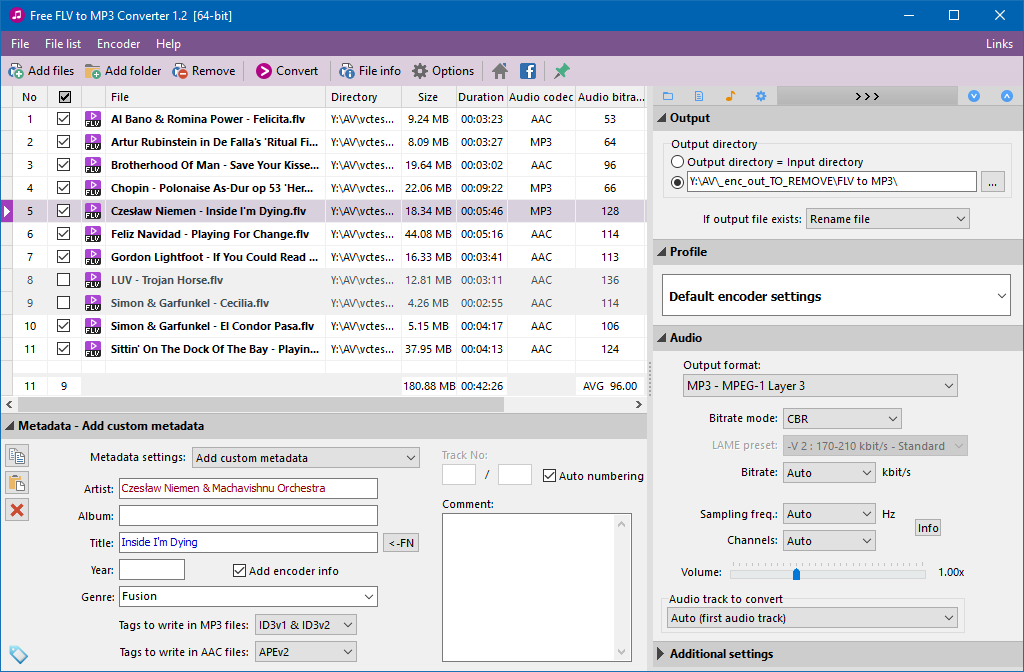
Task: Open the File list menu
Action: [63, 44]
